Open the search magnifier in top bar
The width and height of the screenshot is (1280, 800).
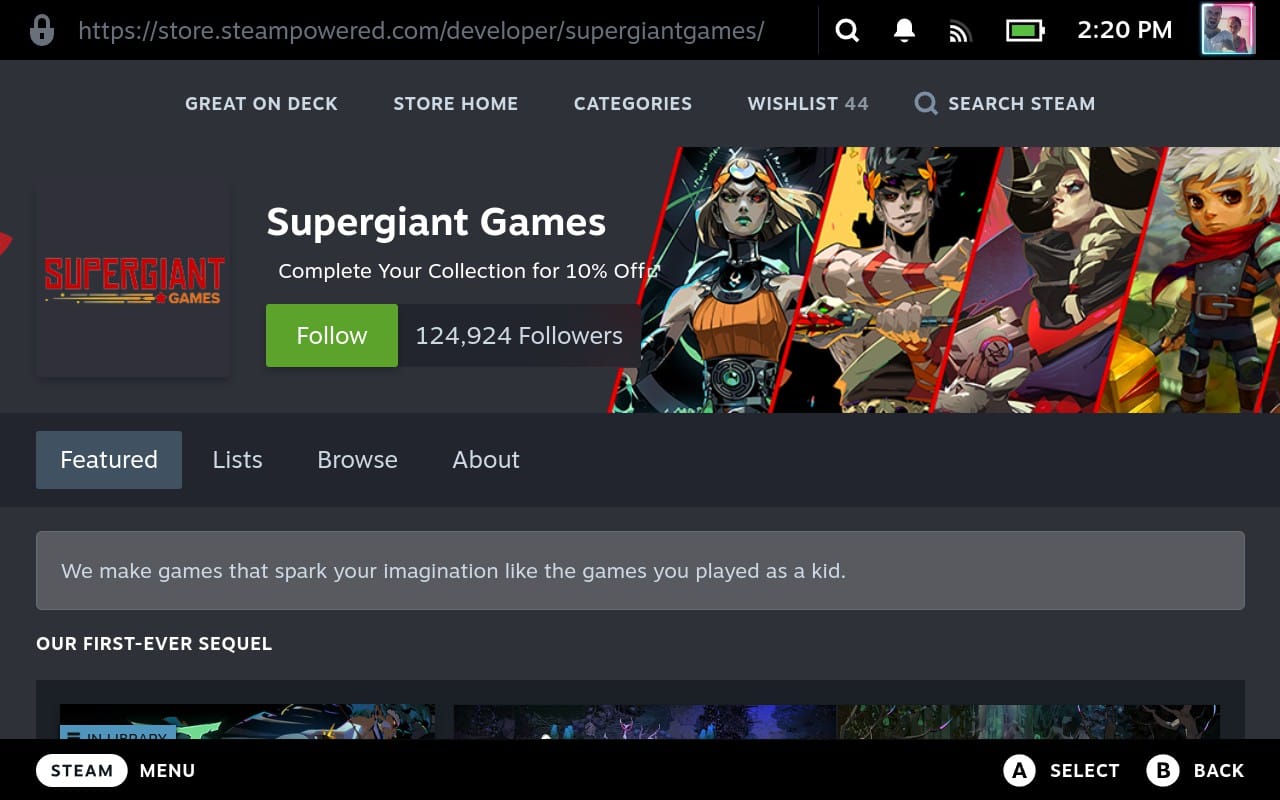point(847,31)
